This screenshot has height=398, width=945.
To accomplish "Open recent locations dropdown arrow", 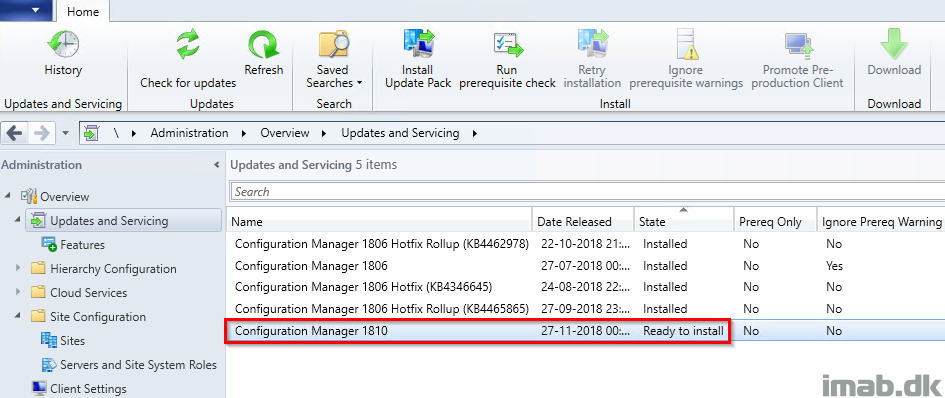I will 66,133.
